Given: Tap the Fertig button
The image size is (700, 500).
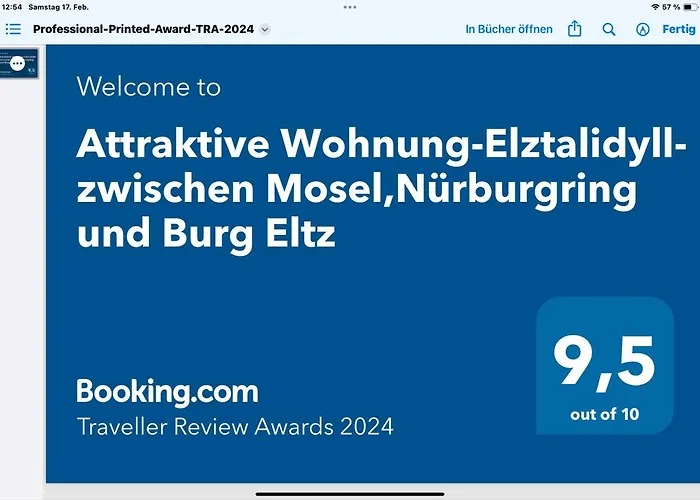Looking at the screenshot, I should [679, 29].
